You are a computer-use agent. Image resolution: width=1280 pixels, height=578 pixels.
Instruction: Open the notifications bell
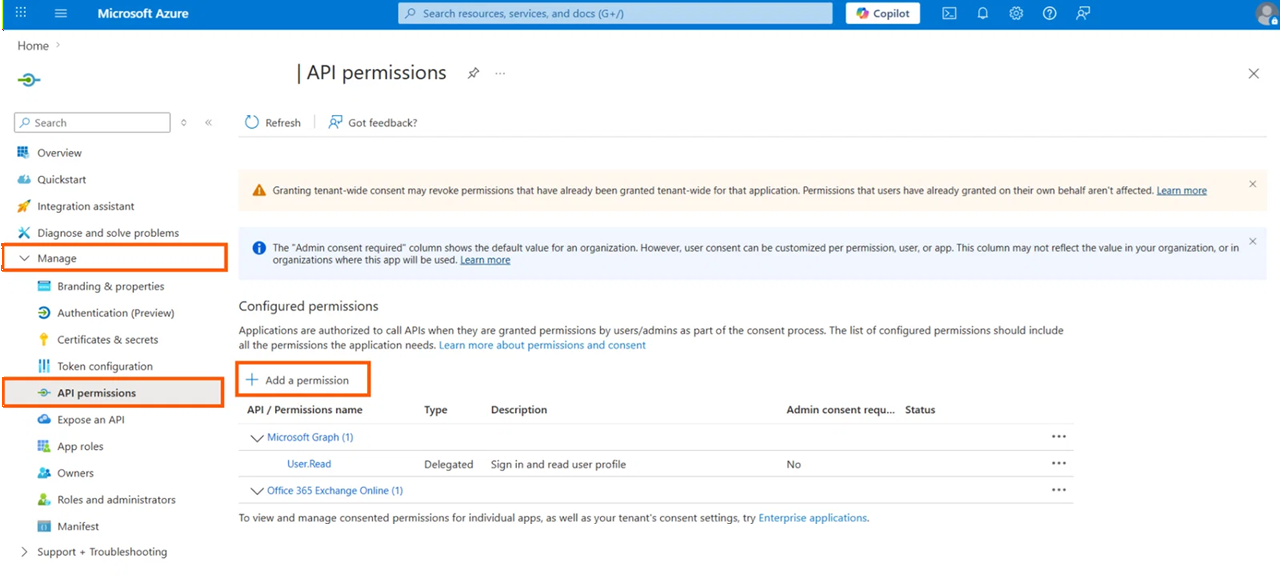click(x=983, y=14)
